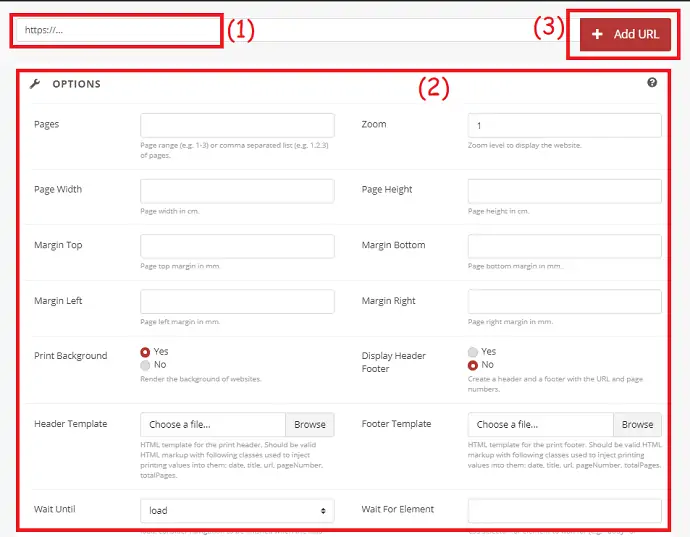Click the 'Render the background of websites.' hint
Screen dimensions: 690x537
tap(201, 379)
